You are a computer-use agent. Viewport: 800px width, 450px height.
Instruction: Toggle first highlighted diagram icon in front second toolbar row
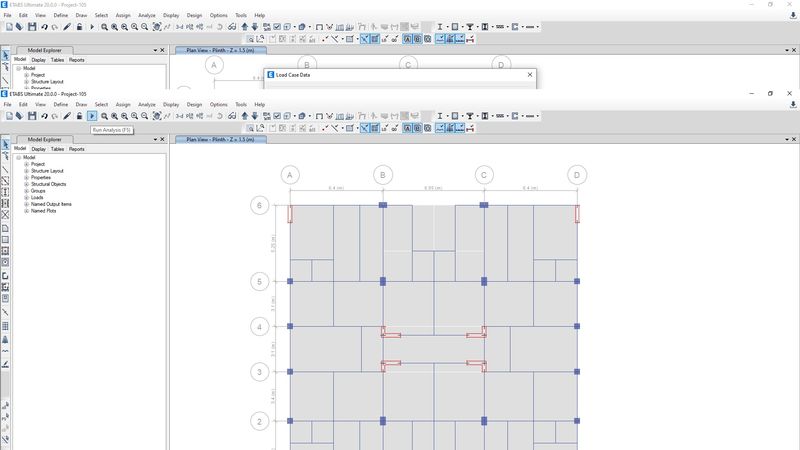[x=440, y=128]
